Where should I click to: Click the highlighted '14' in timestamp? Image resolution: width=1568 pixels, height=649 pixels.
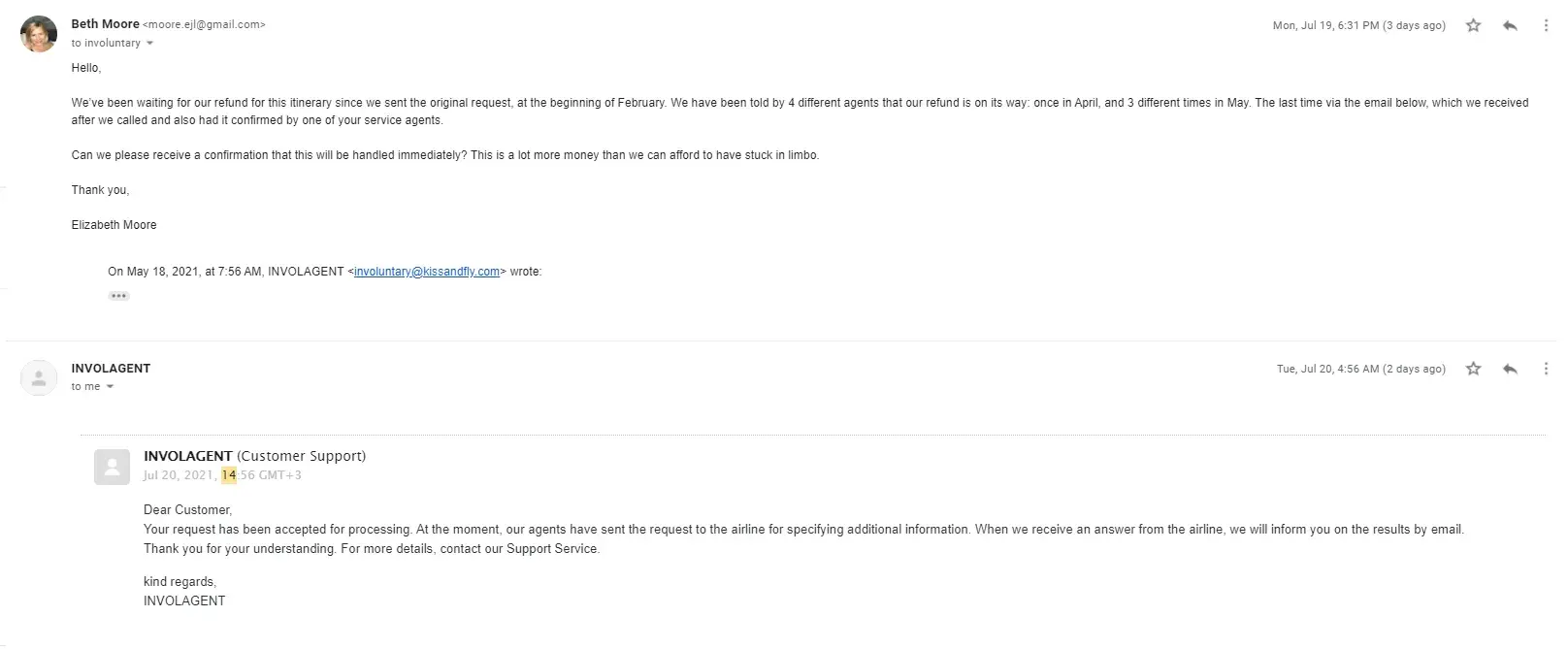[229, 475]
